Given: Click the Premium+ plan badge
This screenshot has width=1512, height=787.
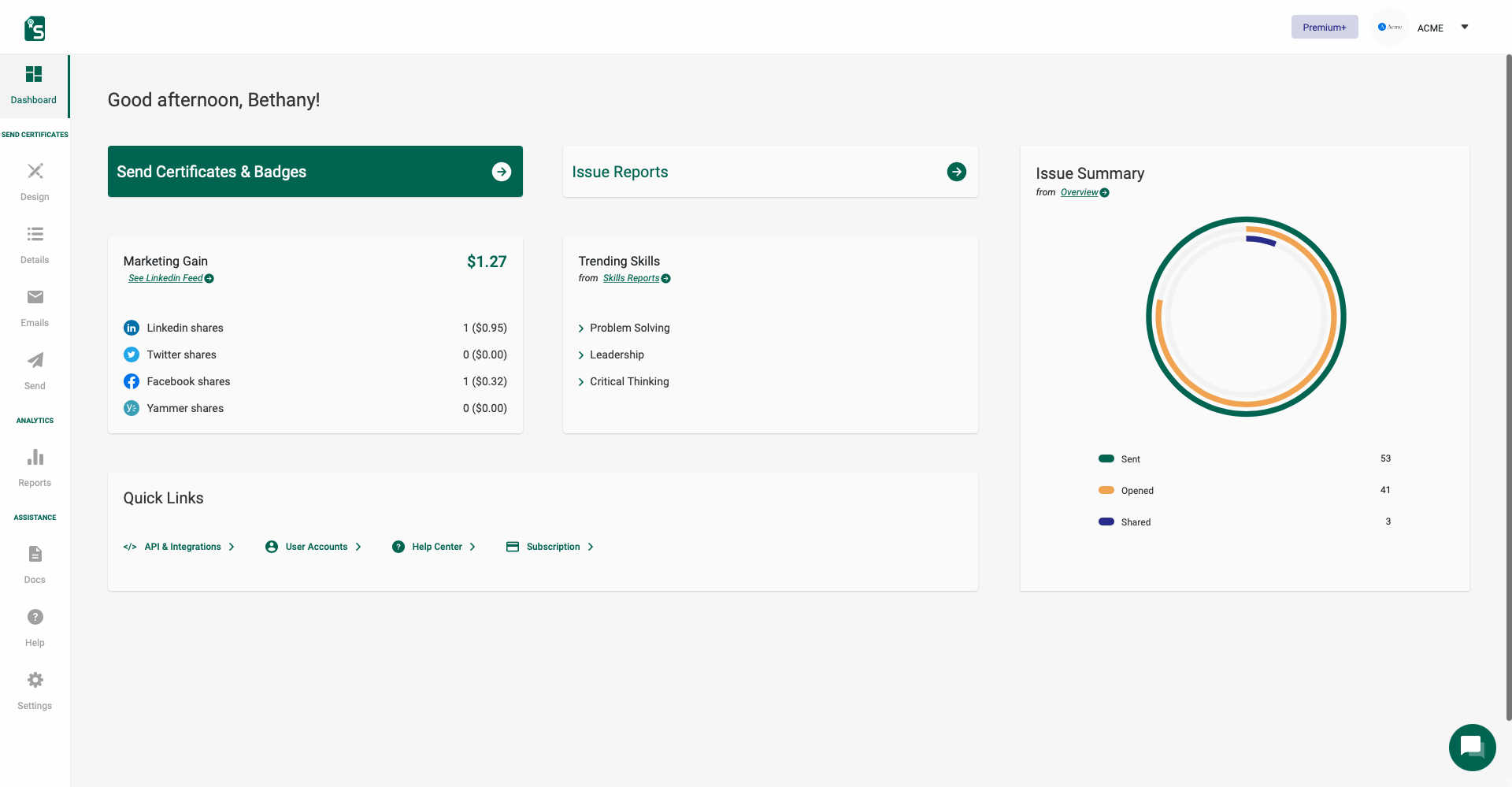Looking at the screenshot, I should [x=1324, y=28].
